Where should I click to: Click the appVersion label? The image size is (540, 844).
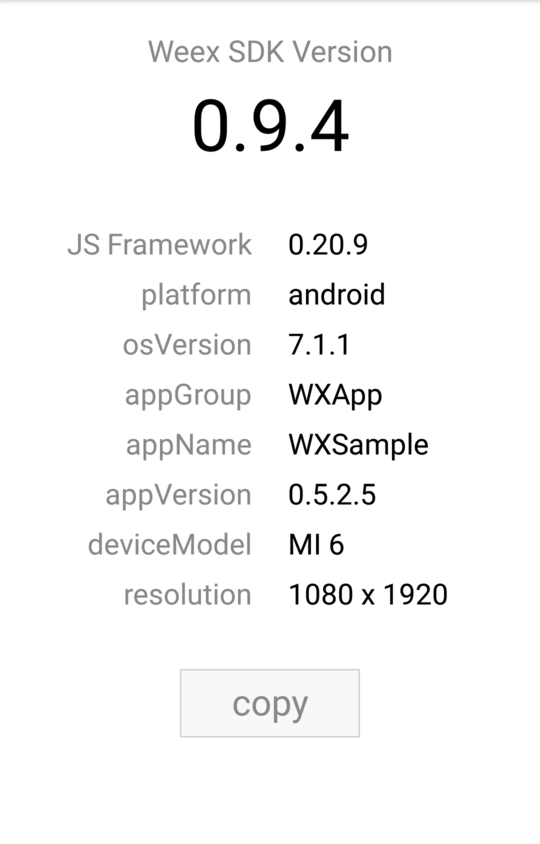(x=178, y=495)
